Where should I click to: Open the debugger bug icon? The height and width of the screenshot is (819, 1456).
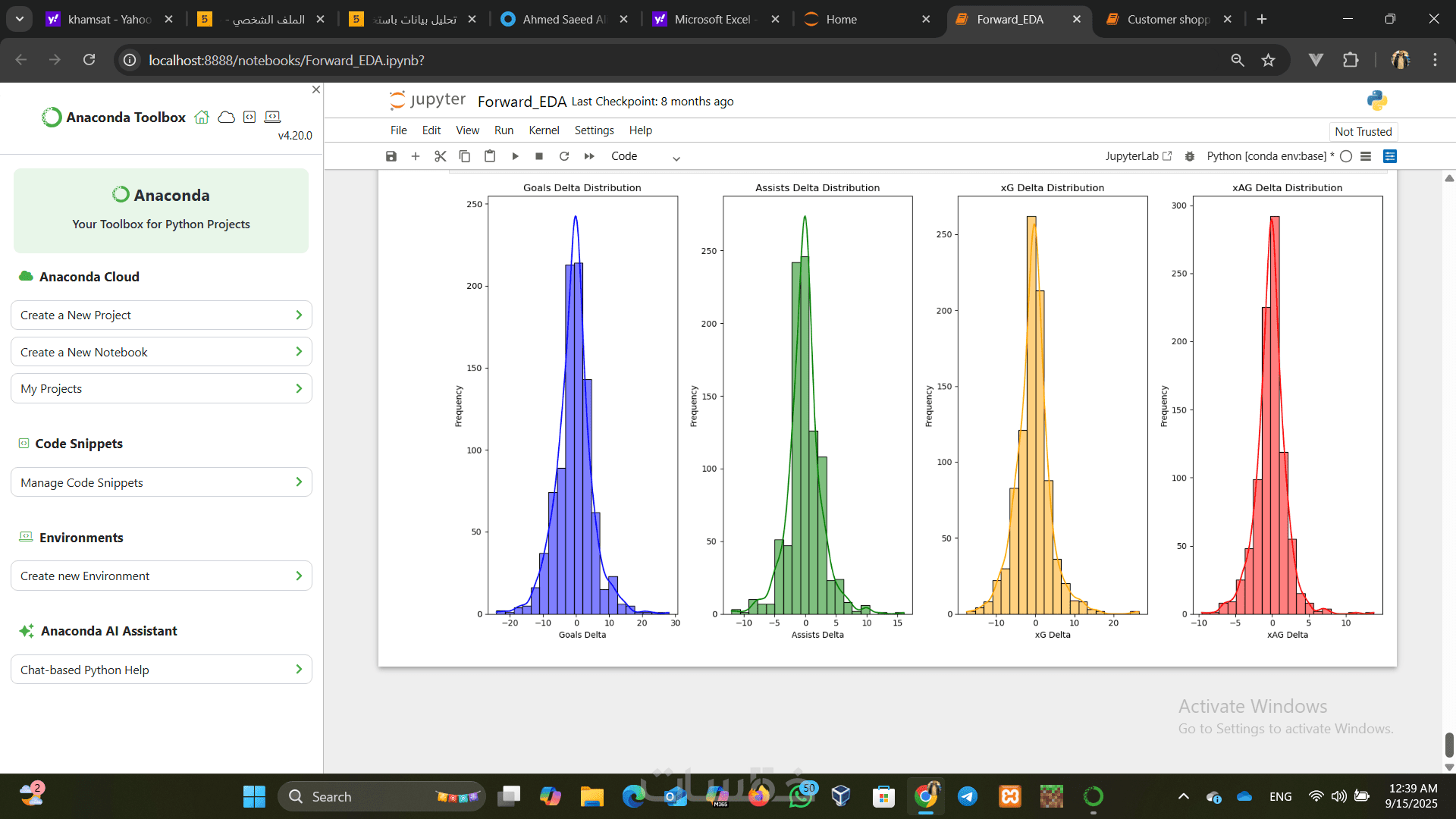(1190, 156)
